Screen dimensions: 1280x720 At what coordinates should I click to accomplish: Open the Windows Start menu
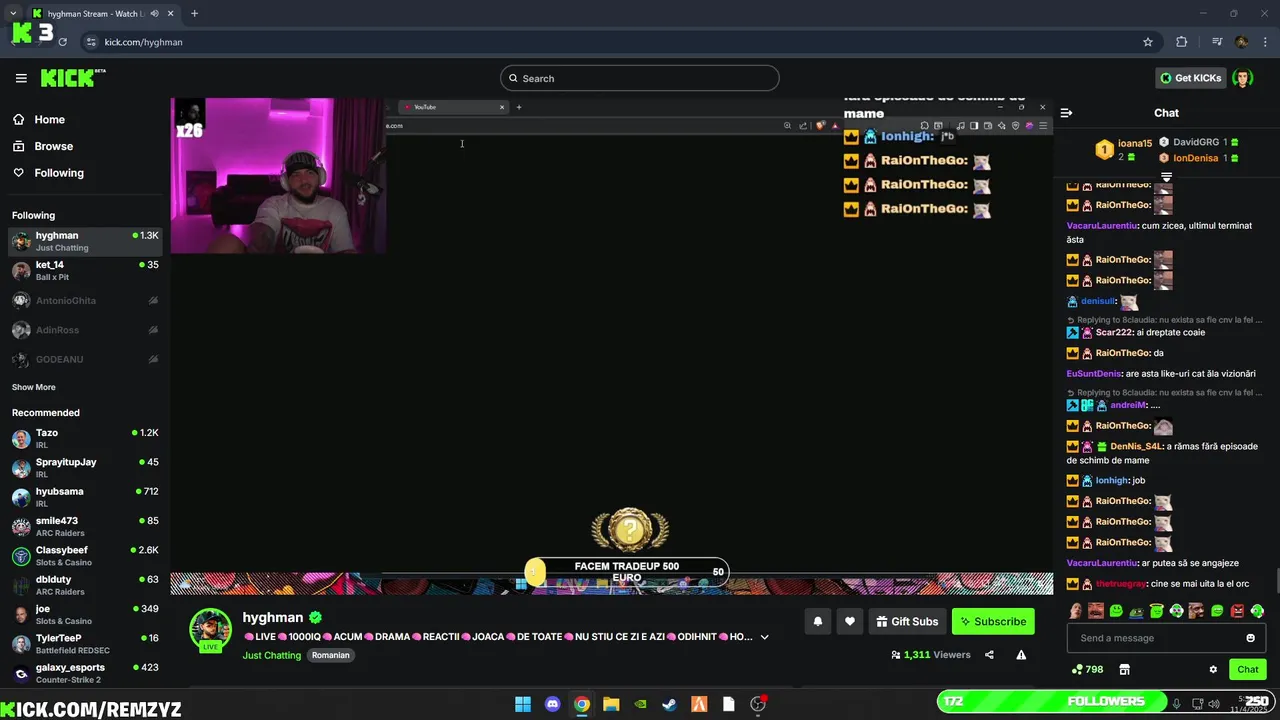[523, 704]
